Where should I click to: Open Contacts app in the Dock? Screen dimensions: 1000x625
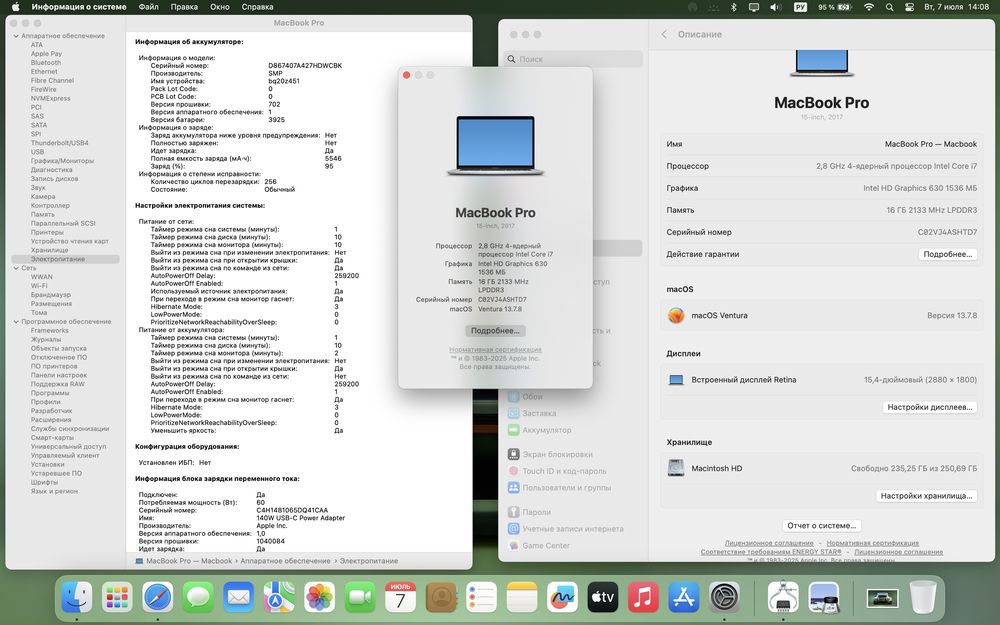441,597
